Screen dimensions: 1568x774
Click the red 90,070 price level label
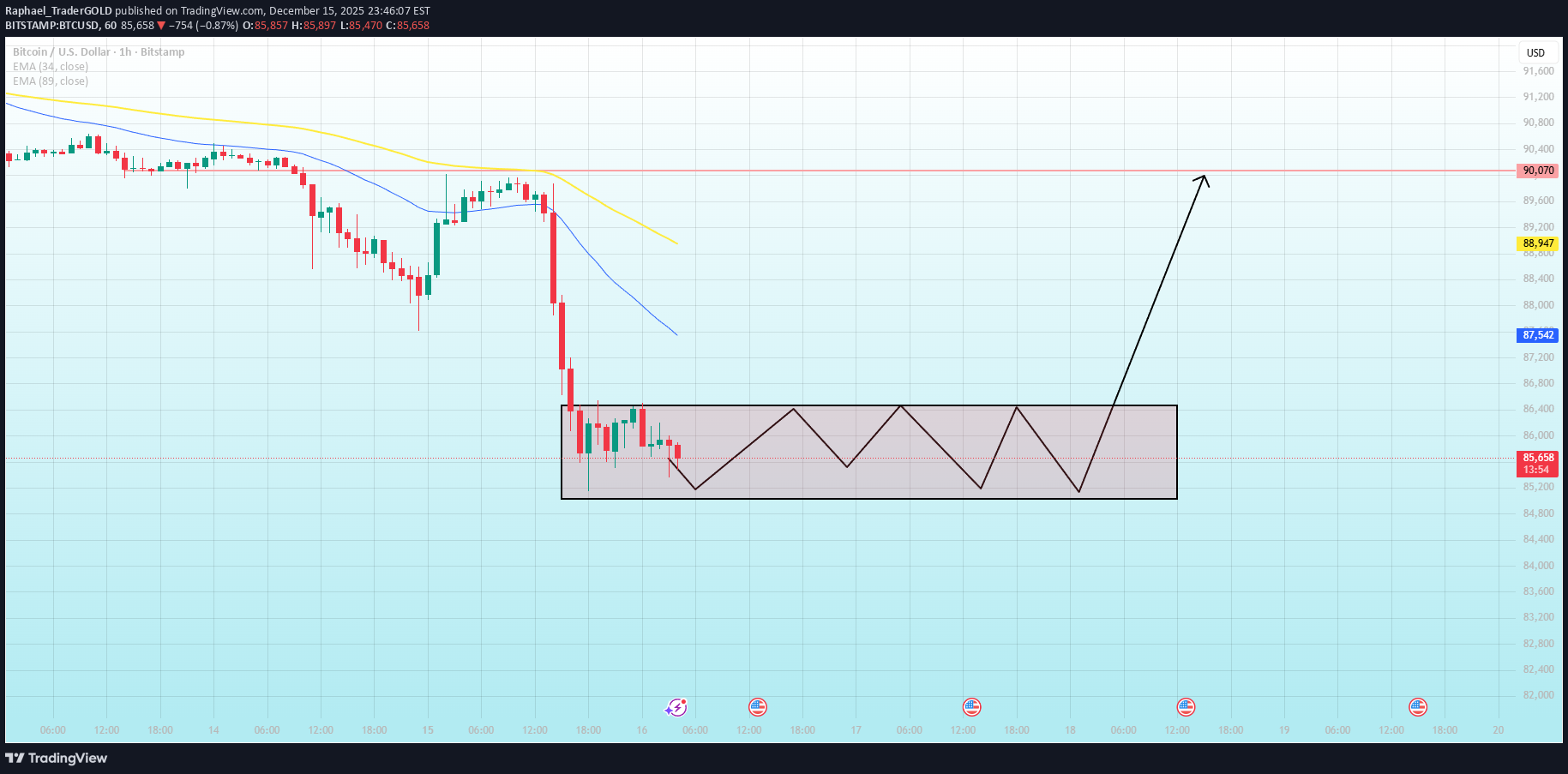(1537, 170)
